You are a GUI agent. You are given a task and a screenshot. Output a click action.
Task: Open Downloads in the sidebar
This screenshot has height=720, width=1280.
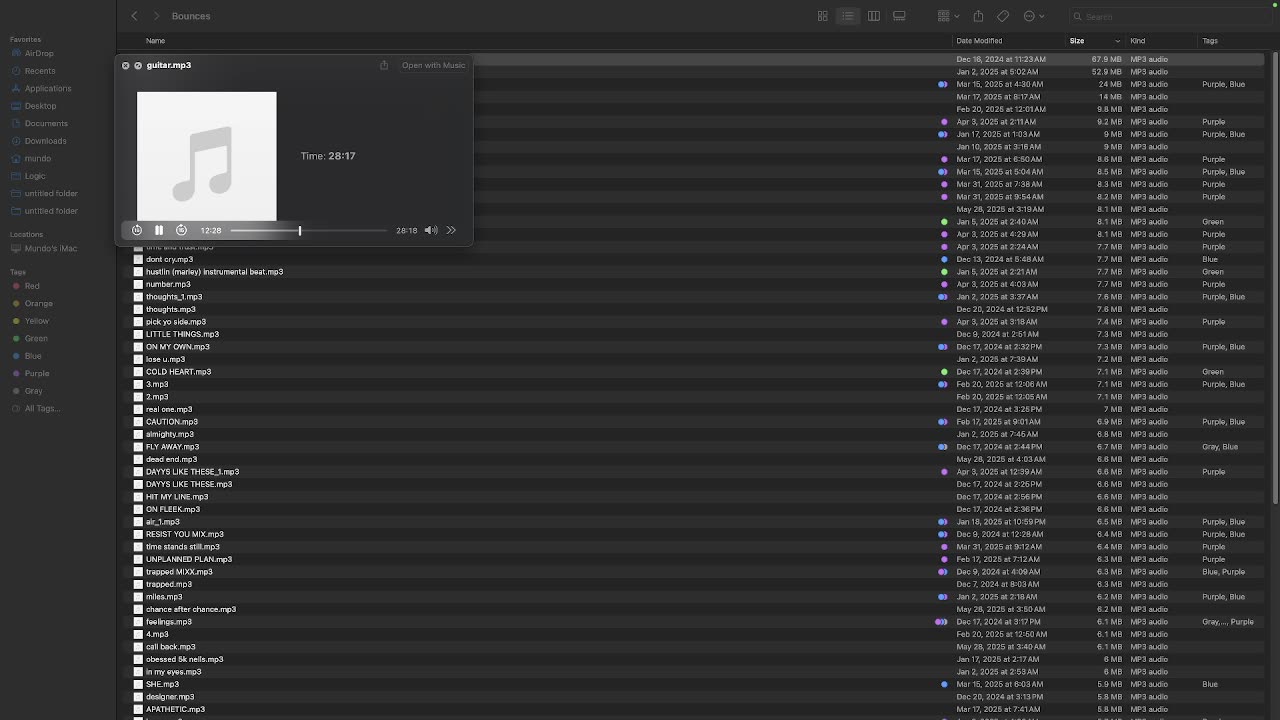click(45, 141)
